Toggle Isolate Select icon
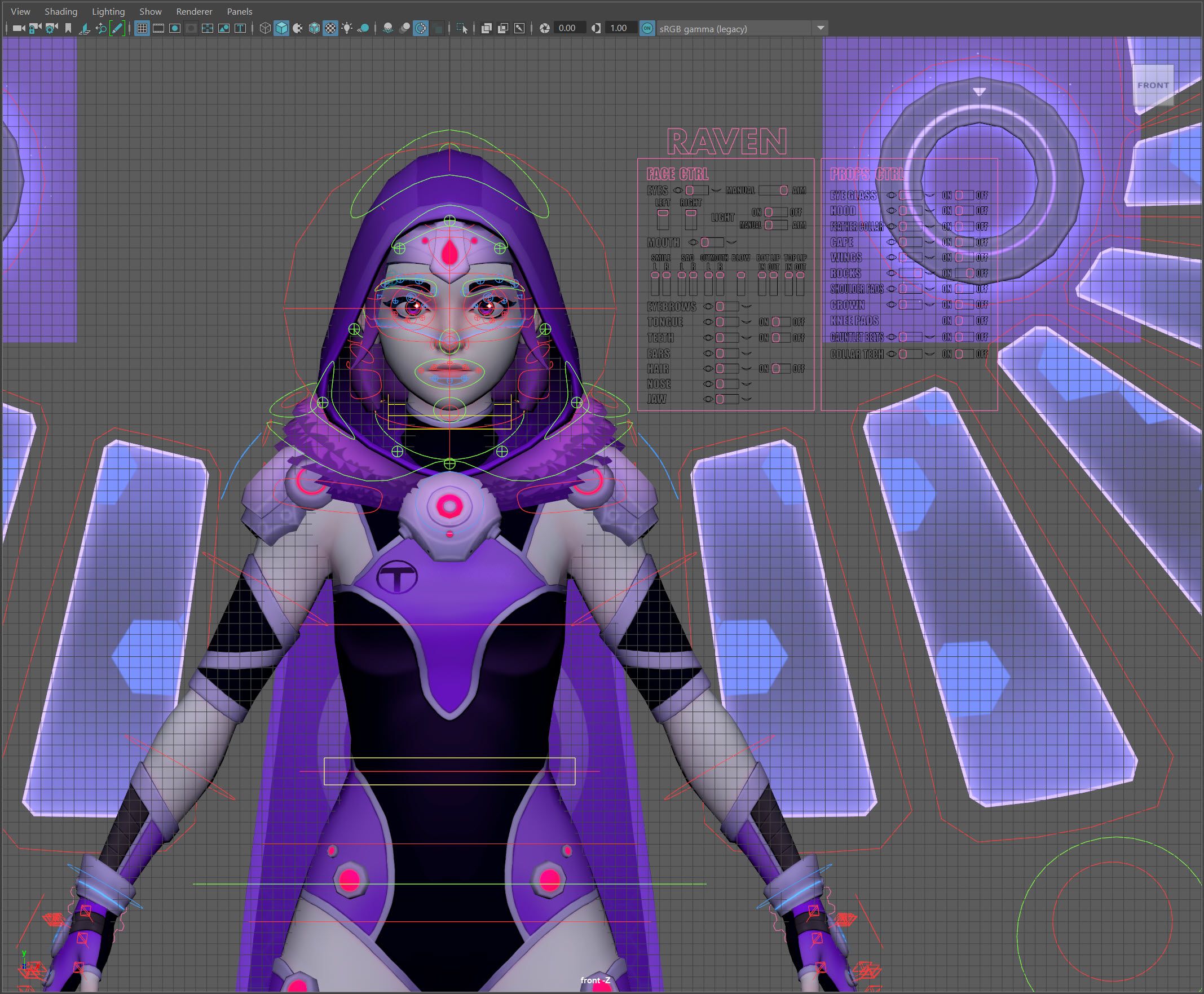Image resolution: width=1204 pixels, height=994 pixels. click(462, 28)
